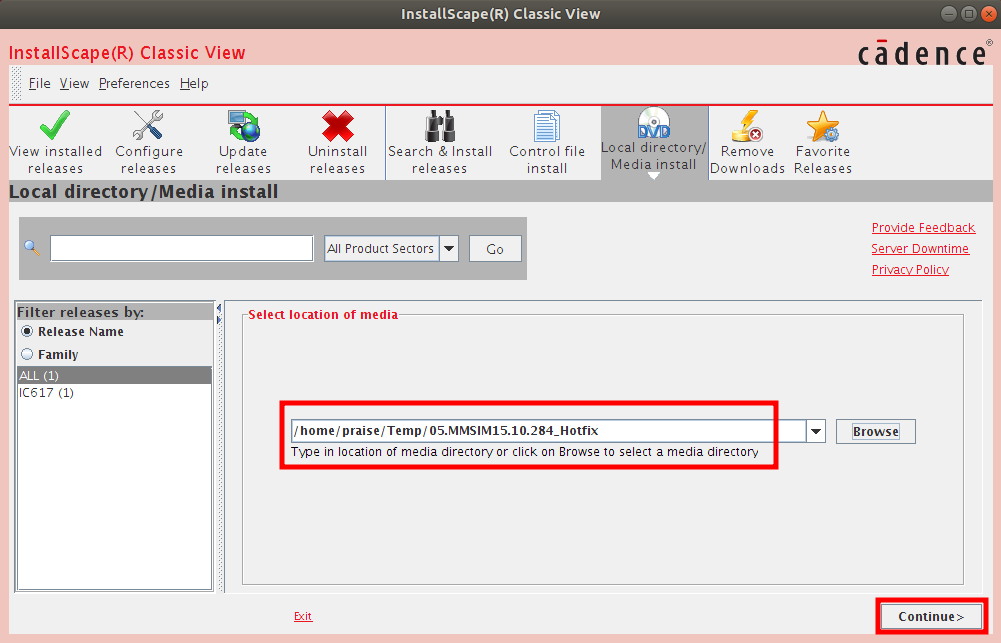
Task: Select the Family filter radio button
Action: click(27, 354)
